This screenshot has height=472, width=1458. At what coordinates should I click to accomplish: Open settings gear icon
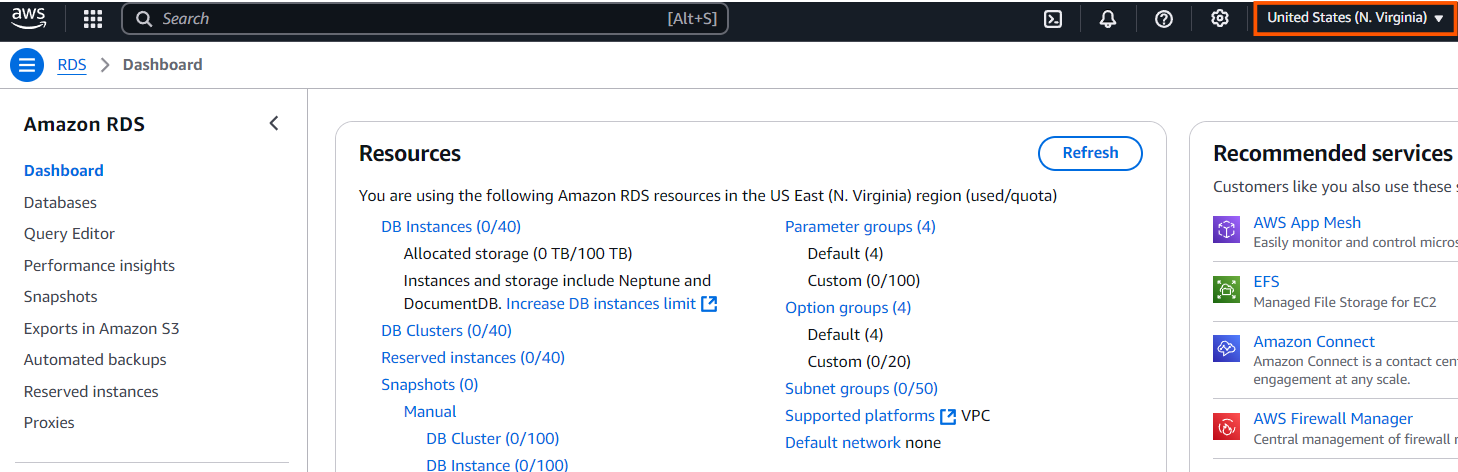1220,18
